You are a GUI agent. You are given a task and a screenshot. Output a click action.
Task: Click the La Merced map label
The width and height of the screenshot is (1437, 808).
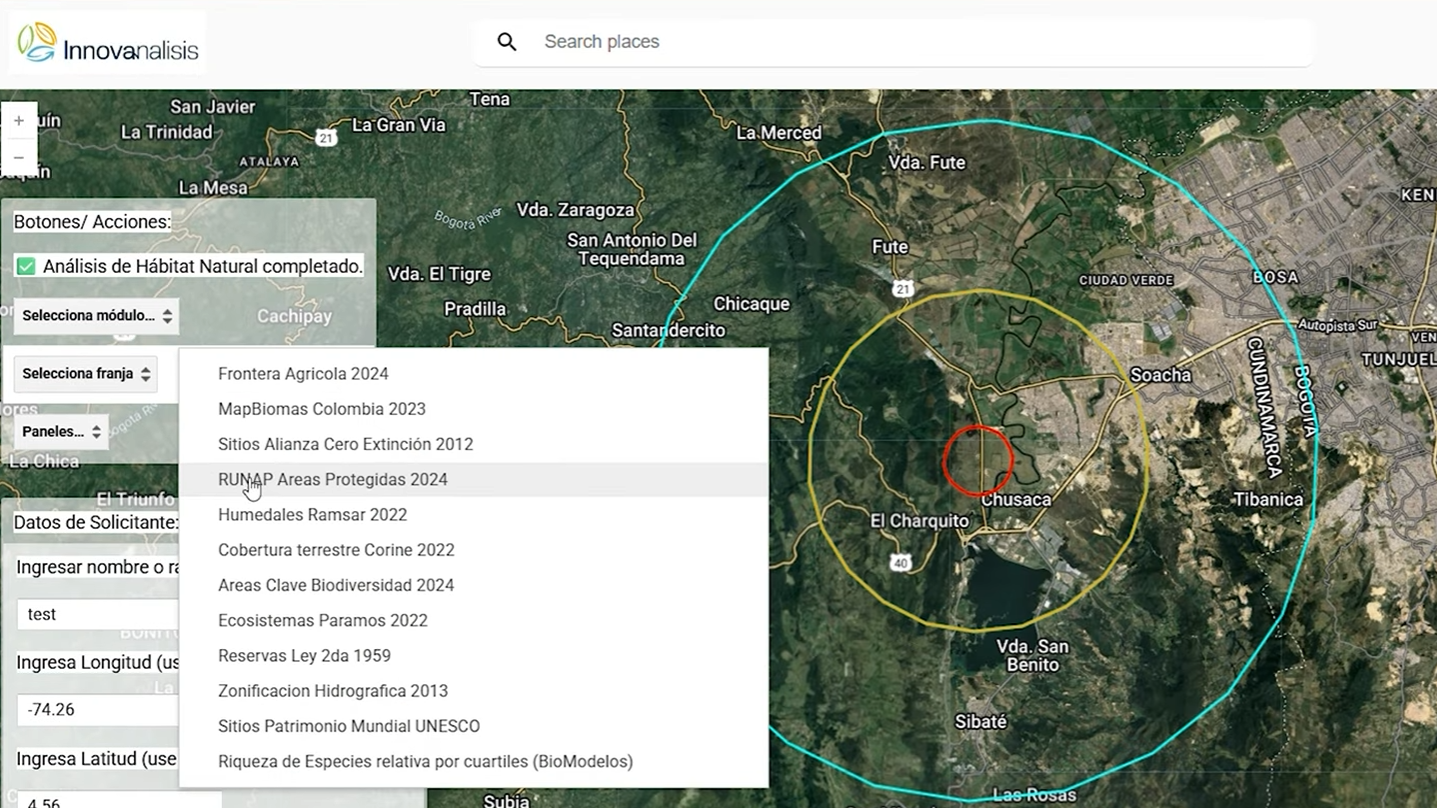pos(779,132)
